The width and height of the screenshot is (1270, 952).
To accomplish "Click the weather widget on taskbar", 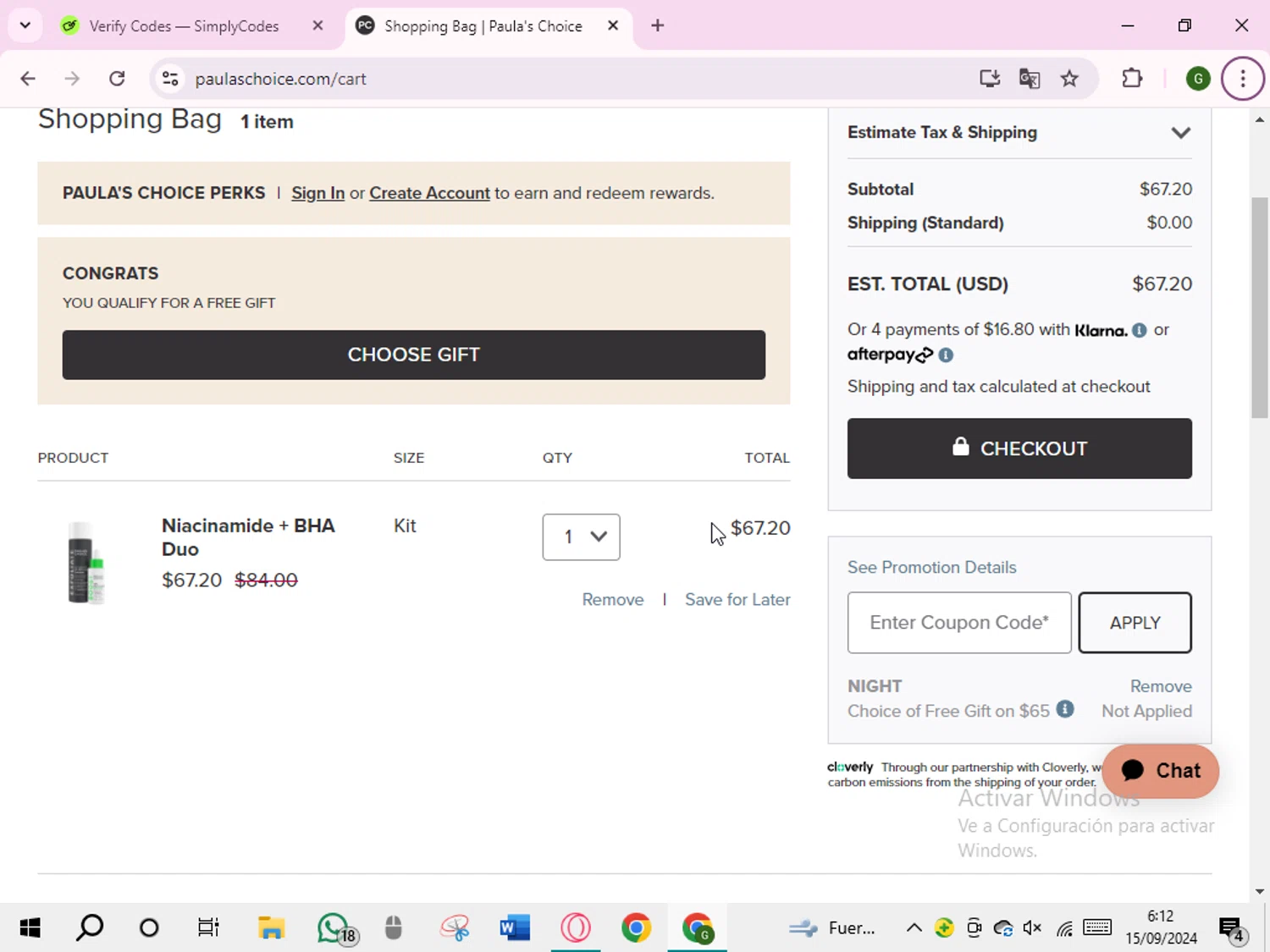I will (831, 928).
